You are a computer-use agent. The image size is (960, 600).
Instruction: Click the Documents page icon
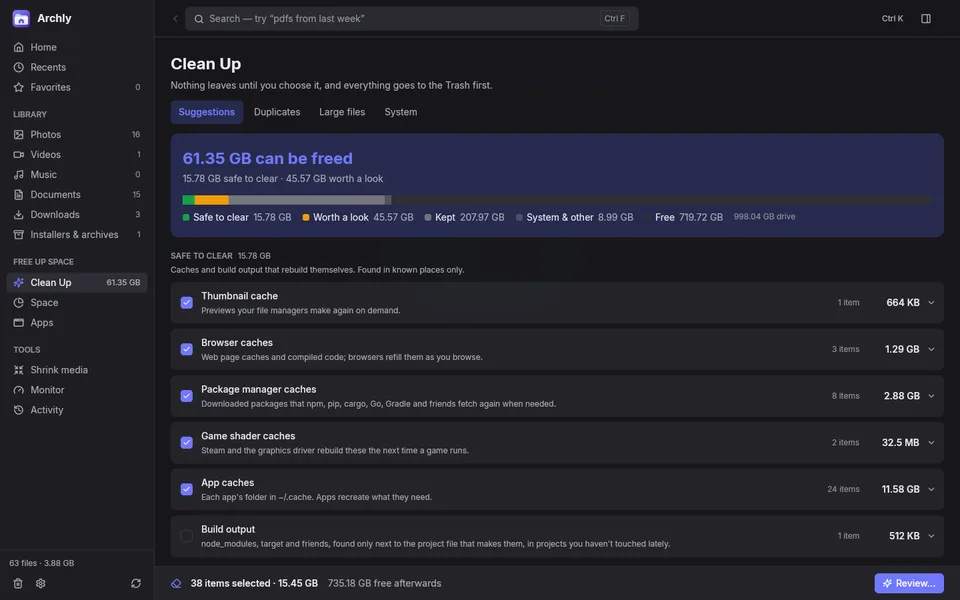click(18, 195)
